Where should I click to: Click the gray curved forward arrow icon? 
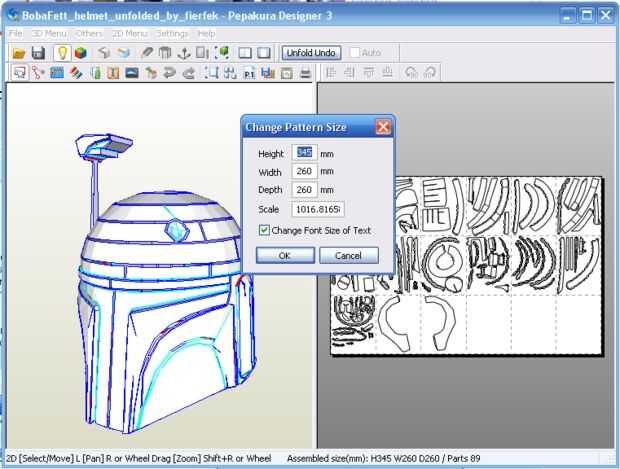pos(189,73)
